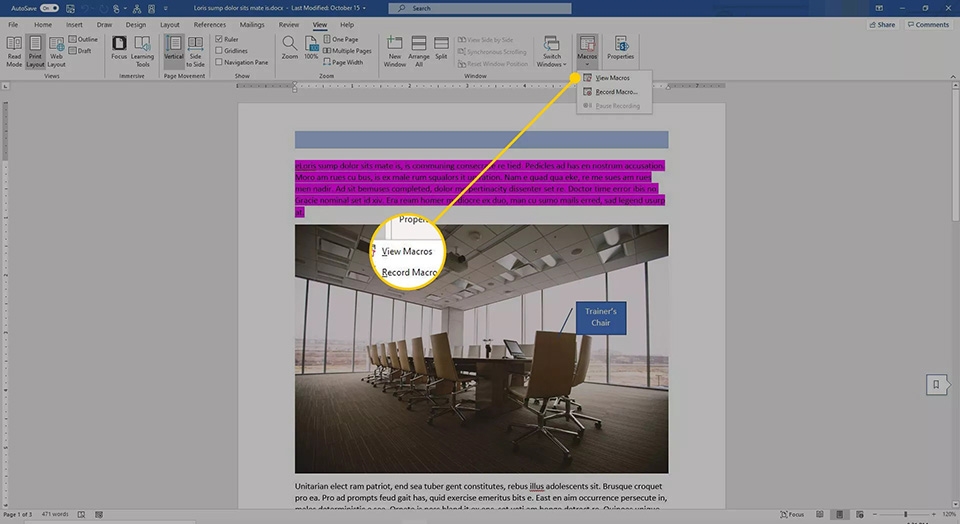960x524 pixels.
Task: Open the Home tab
Action: pos(43,24)
